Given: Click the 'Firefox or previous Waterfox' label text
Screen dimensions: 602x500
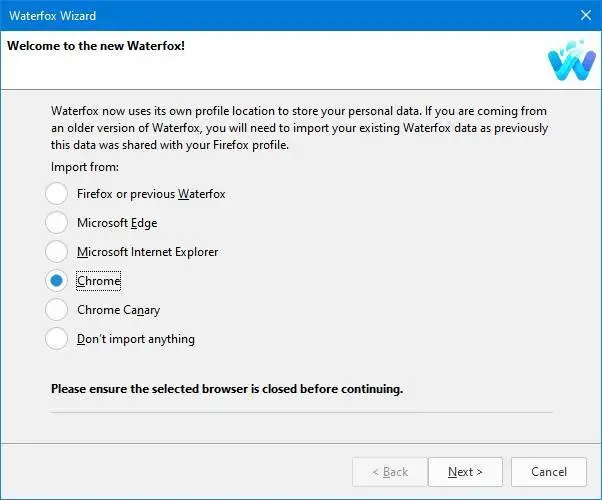Looking at the screenshot, I should 151,194.
